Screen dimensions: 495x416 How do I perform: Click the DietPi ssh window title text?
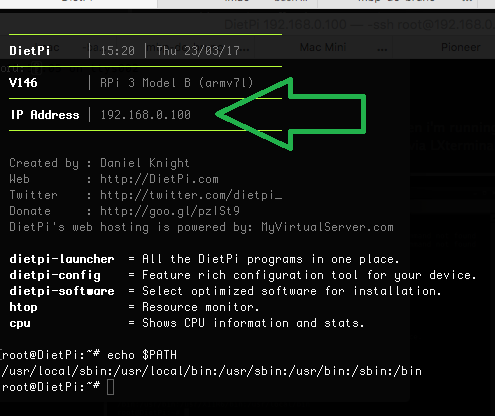click(359, 25)
